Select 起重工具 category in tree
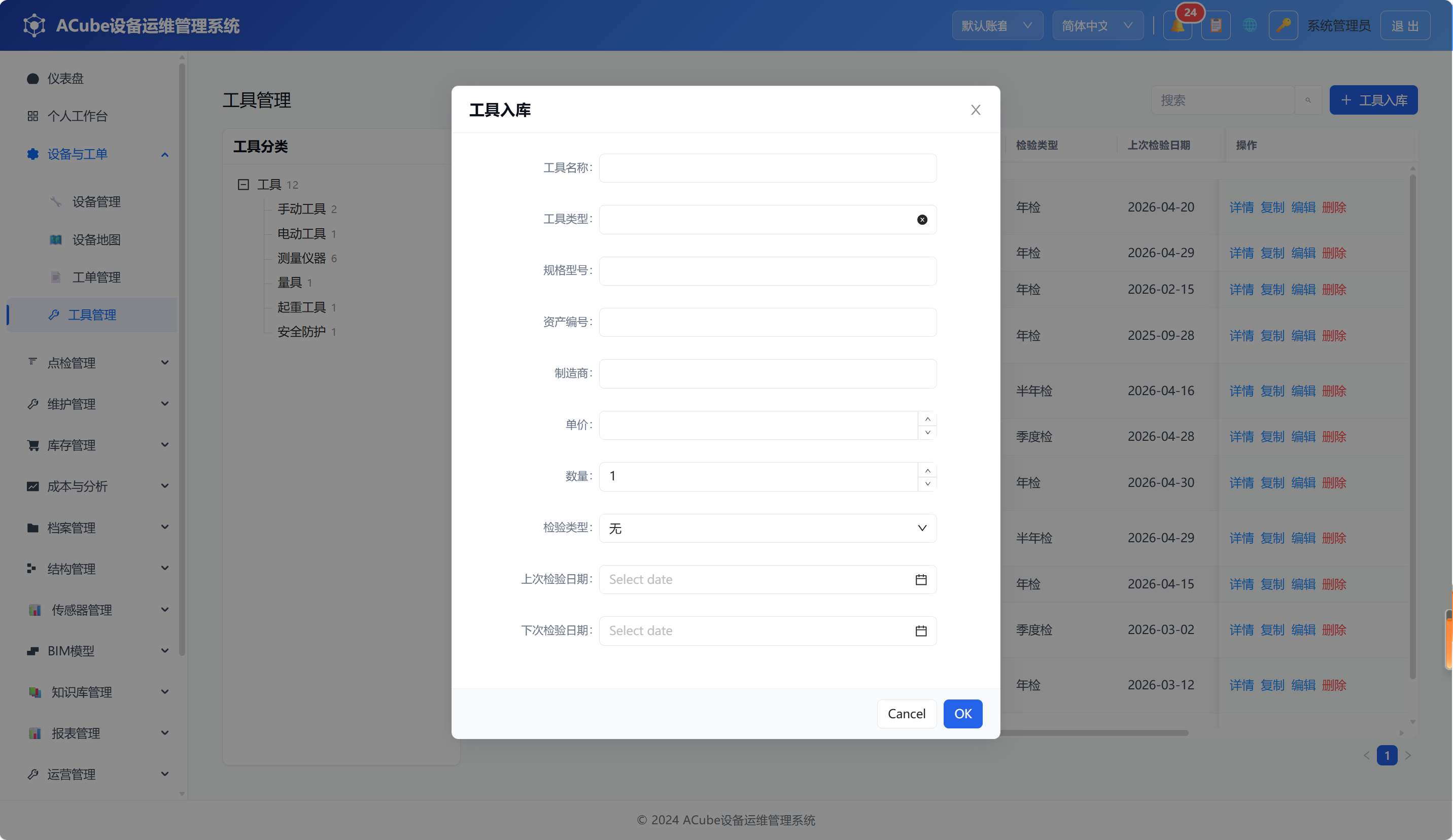Viewport: 1453px width, 840px height. pos(301,307)
